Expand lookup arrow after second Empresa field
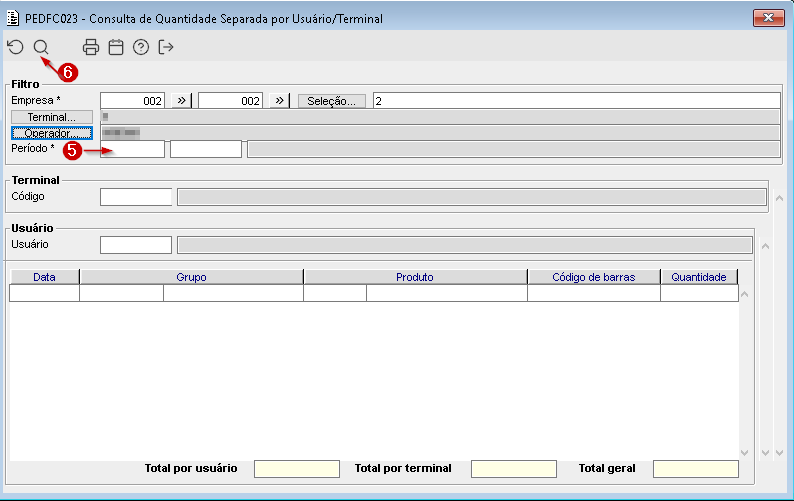The width and height of the screenshot is (794, 501). click(x=279, y=100)
